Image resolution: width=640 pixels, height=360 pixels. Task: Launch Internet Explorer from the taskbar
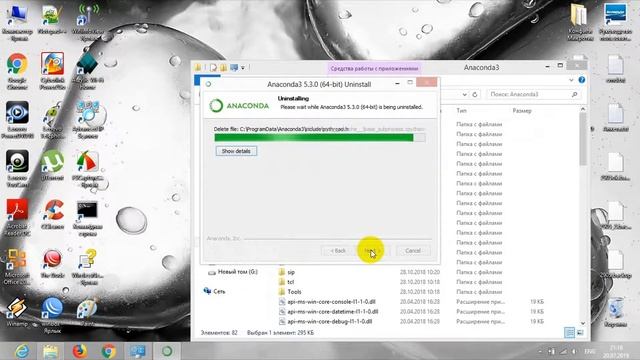coord(22,351)
